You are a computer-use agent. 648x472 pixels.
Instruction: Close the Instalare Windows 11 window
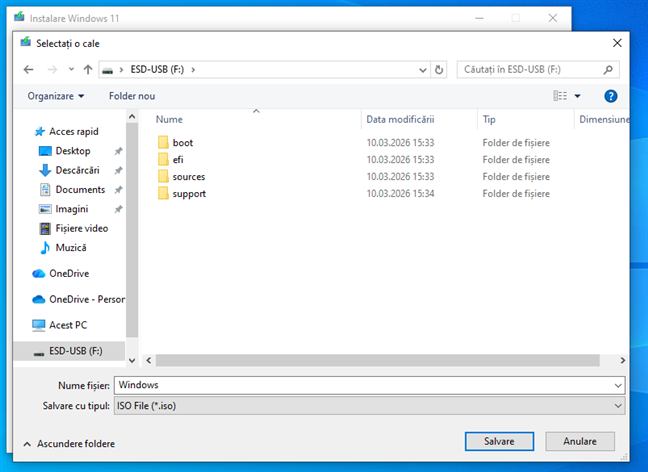coord(553,18)
